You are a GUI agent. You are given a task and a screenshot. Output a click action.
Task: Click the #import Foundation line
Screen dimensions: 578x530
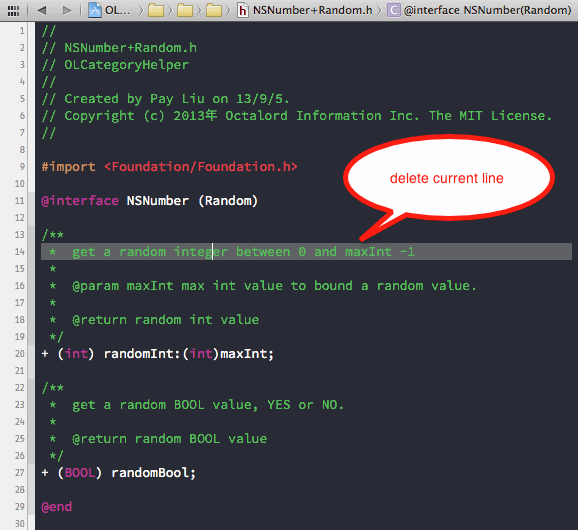point(169,167)
